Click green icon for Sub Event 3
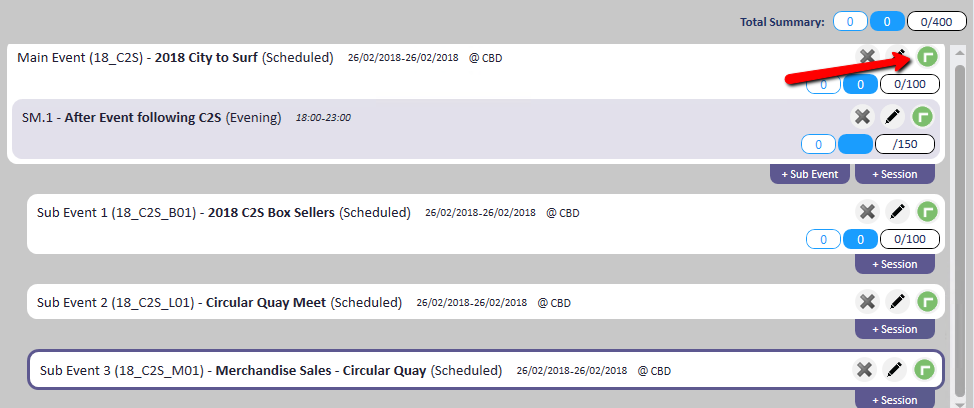 pyautogui.click(x=925, y=369)
